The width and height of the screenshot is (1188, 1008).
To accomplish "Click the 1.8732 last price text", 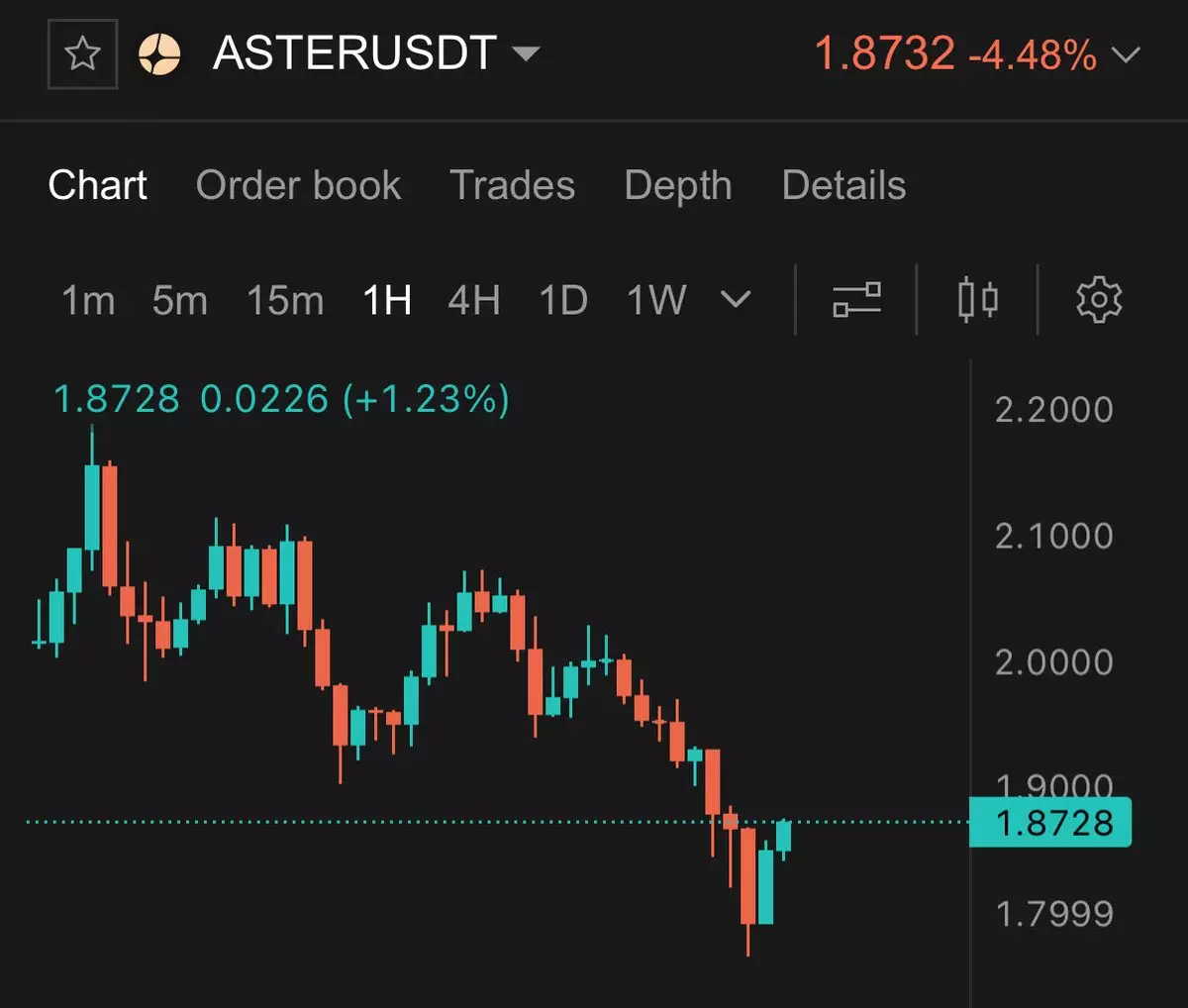I will pos(884,53).
